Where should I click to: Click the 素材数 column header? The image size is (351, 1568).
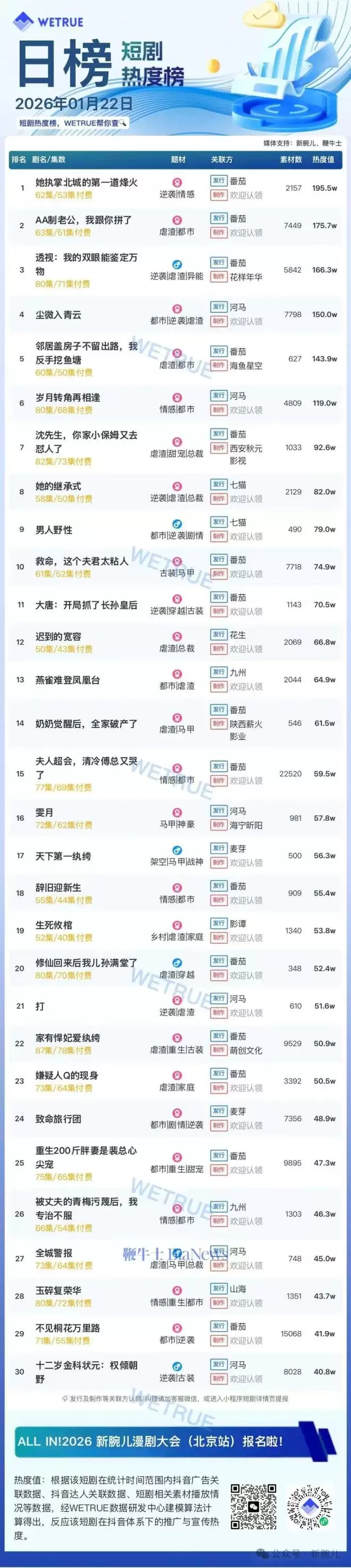click(291, 159)
